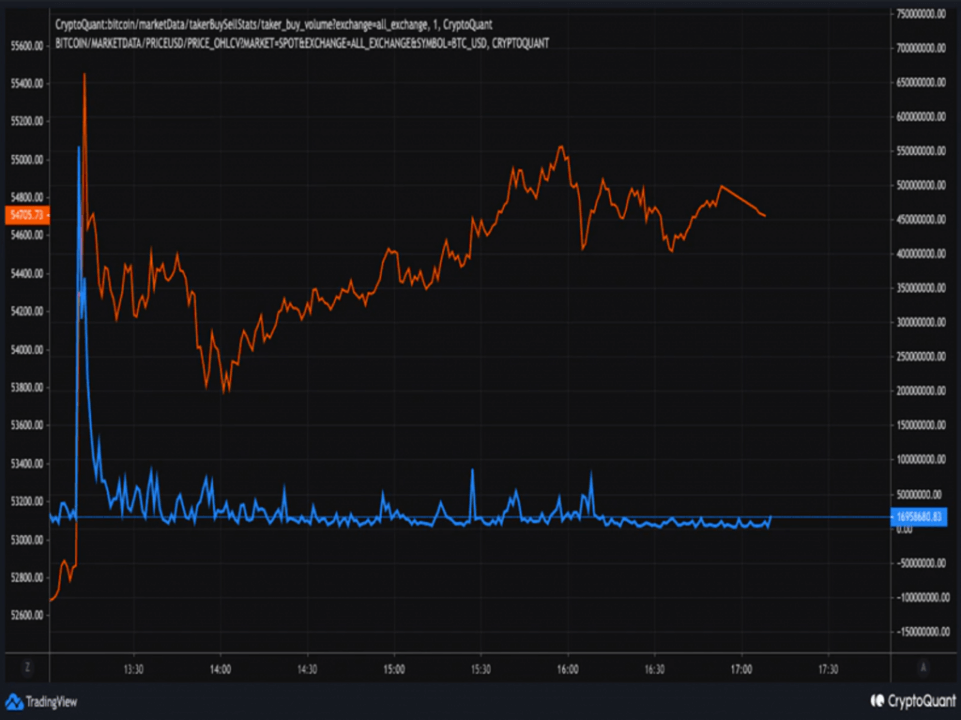Click the 14:00 time axis label
Image resolution: width=961 pixels, height=720 pixels.
(x=221, y=669)
